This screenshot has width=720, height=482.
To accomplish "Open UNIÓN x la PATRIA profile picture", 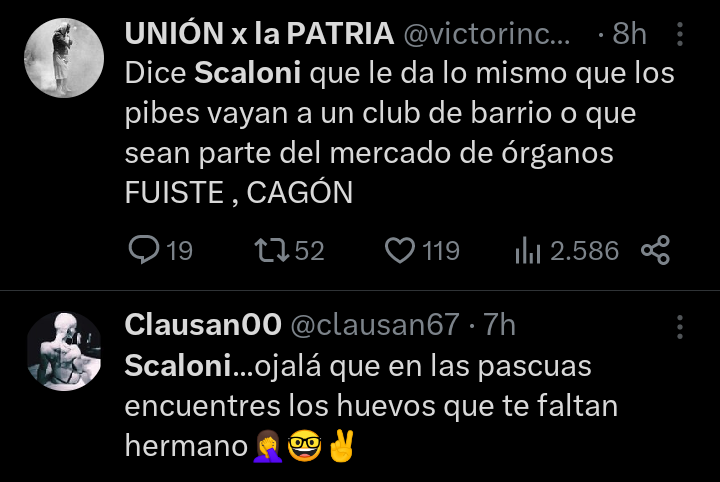I will 64,58.
